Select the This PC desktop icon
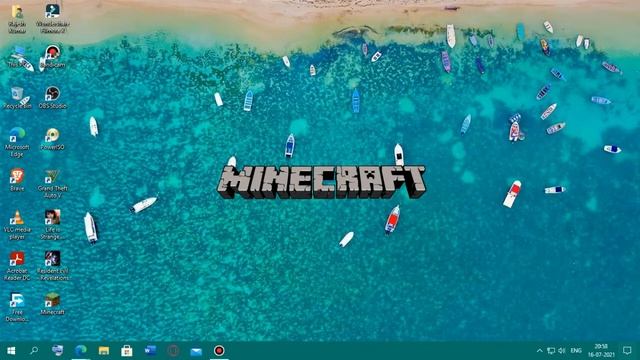 point(17,57)
